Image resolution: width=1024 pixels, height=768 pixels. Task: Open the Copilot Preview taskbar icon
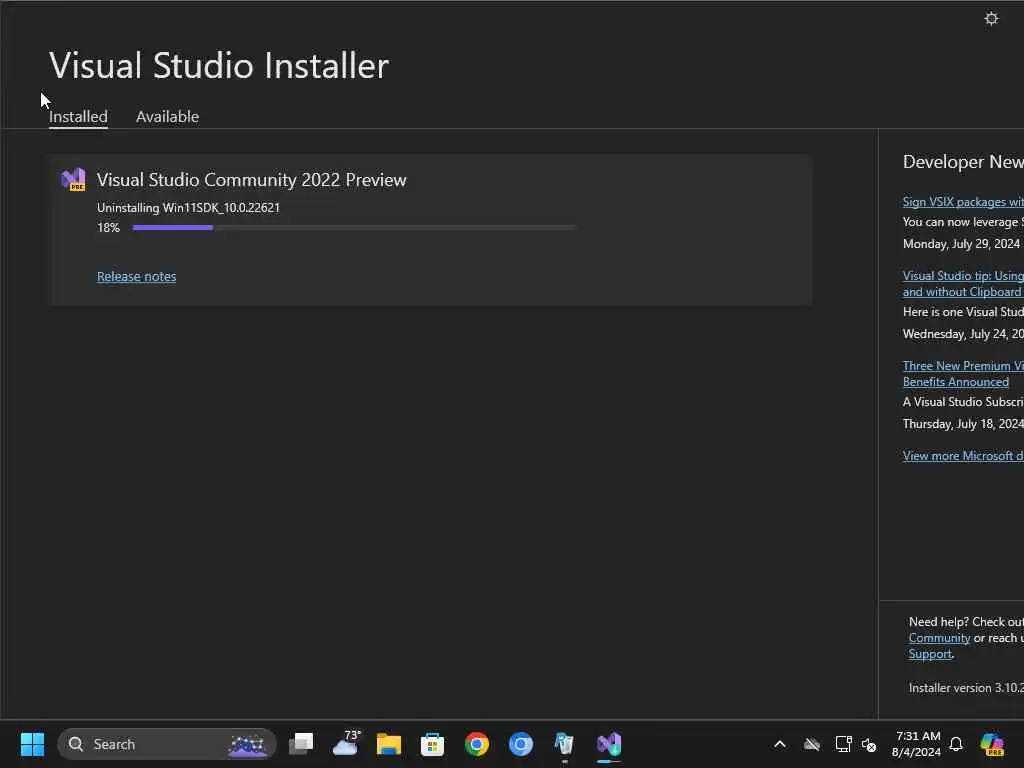click(992, 744)
